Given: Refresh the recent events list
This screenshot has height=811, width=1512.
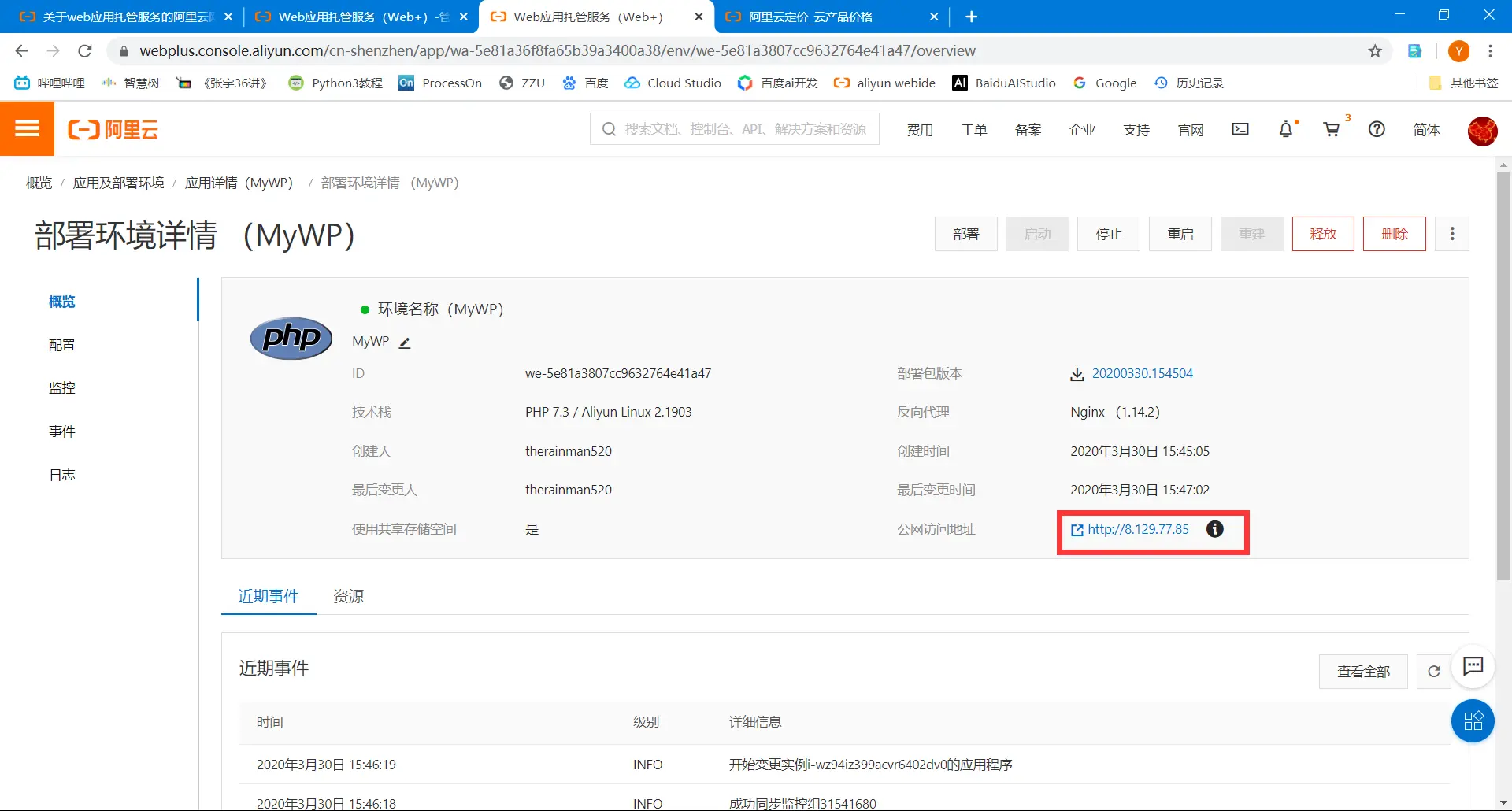Looking at the screenshot, I should 1433,672.
